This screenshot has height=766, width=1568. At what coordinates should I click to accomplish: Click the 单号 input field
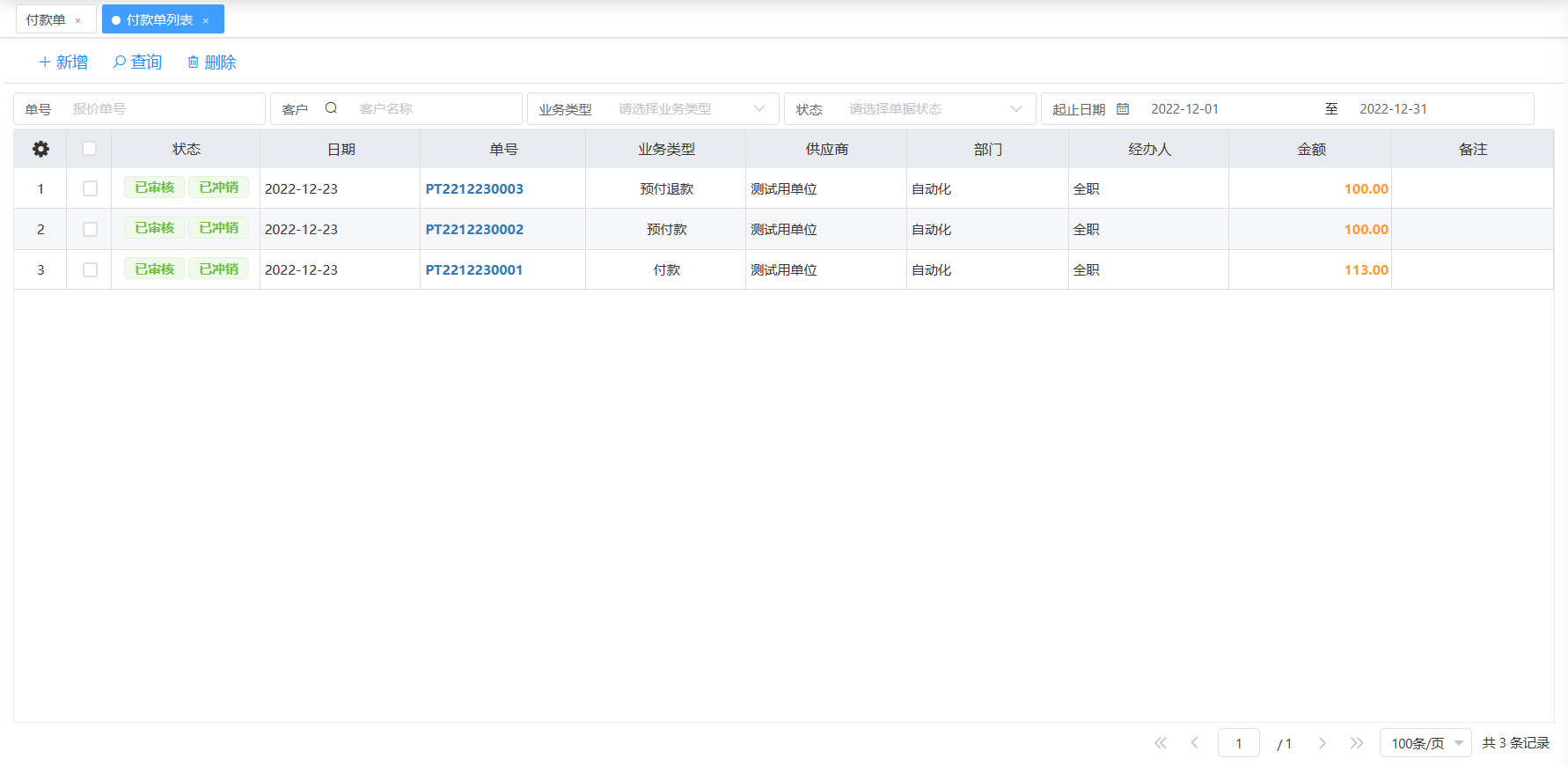pyautogui.click(x=163, y=109)
